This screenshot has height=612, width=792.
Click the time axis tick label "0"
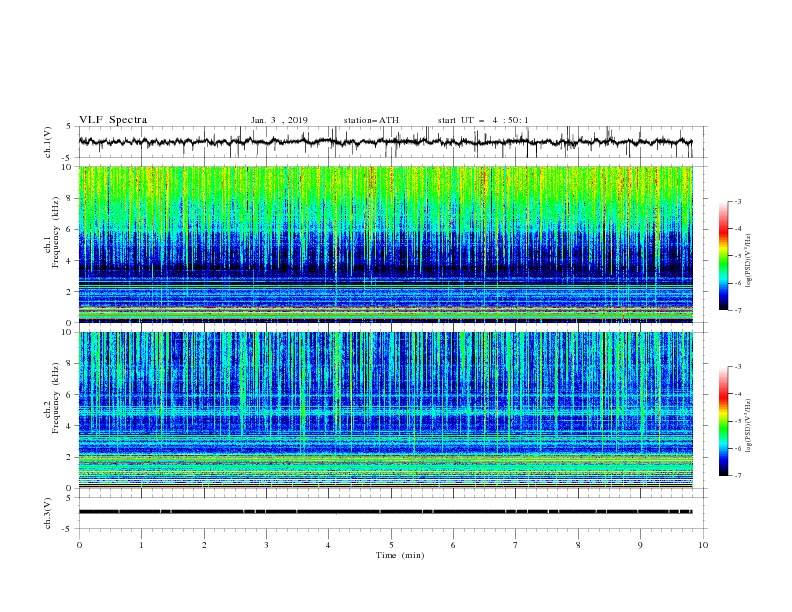tap(79, 545)
